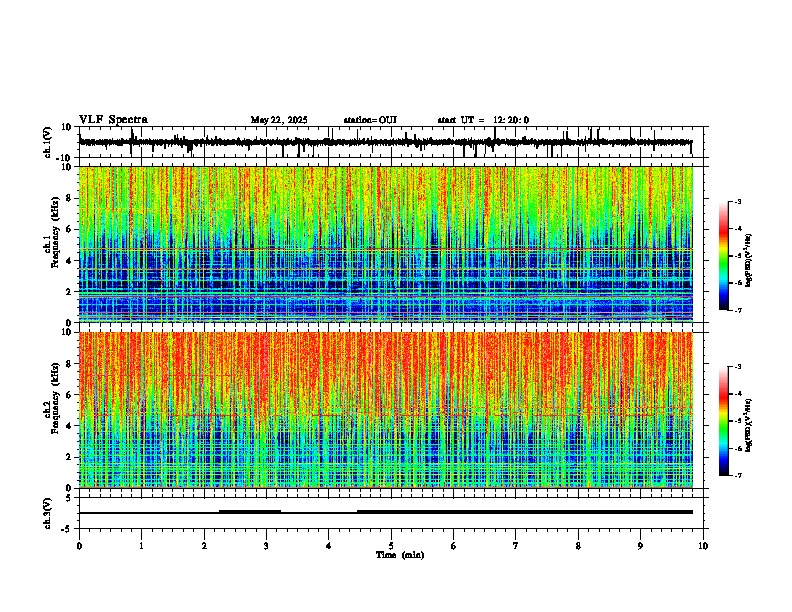The width and height of the screenshot is (792, 612).
Task: Click the "start UT = 12:20:0" text
Action: tap(483, 120)
